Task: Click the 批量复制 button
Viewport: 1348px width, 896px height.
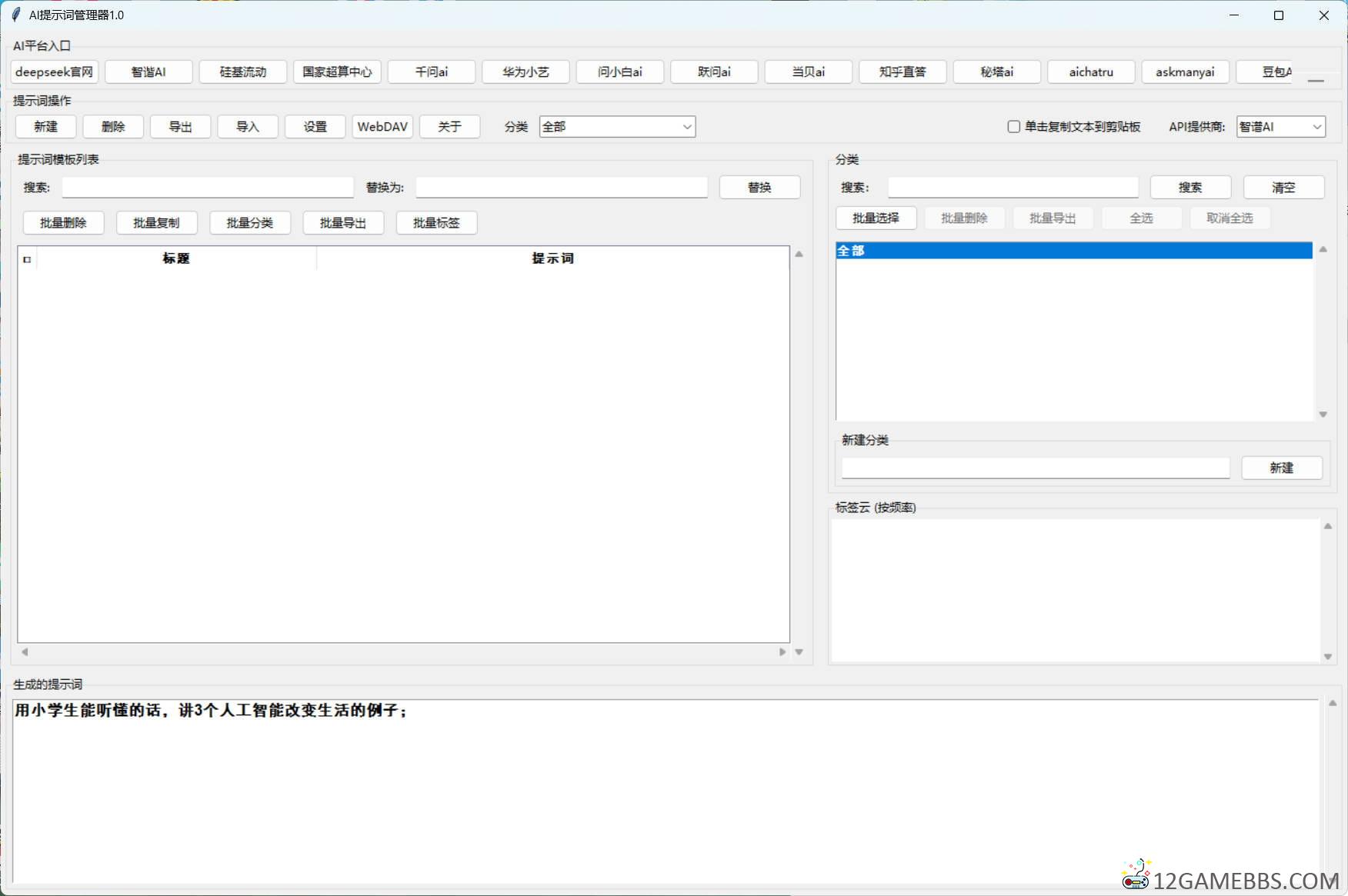Action: [x=157, y=222]
